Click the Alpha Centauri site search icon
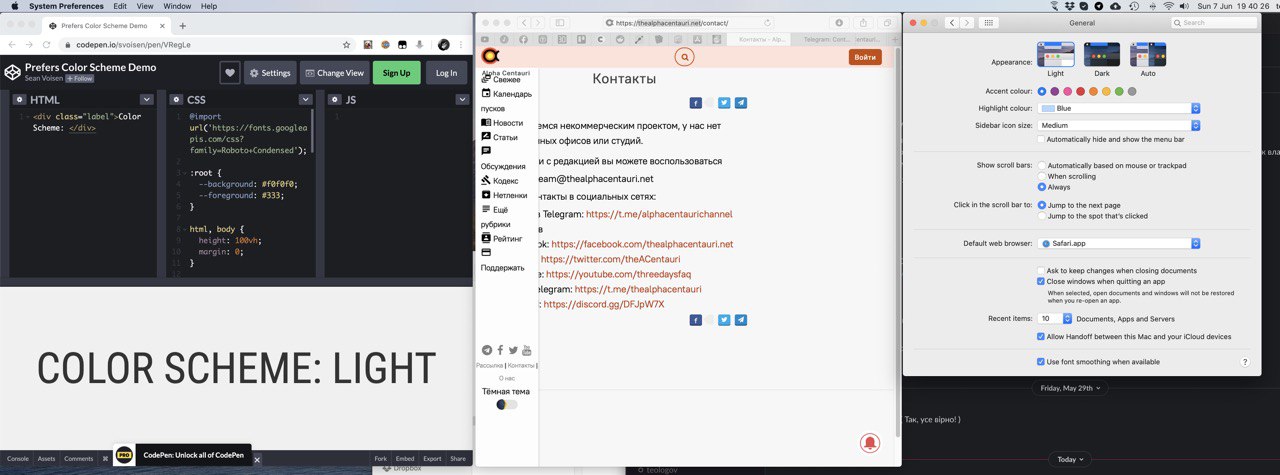 (x=684, y=57)
